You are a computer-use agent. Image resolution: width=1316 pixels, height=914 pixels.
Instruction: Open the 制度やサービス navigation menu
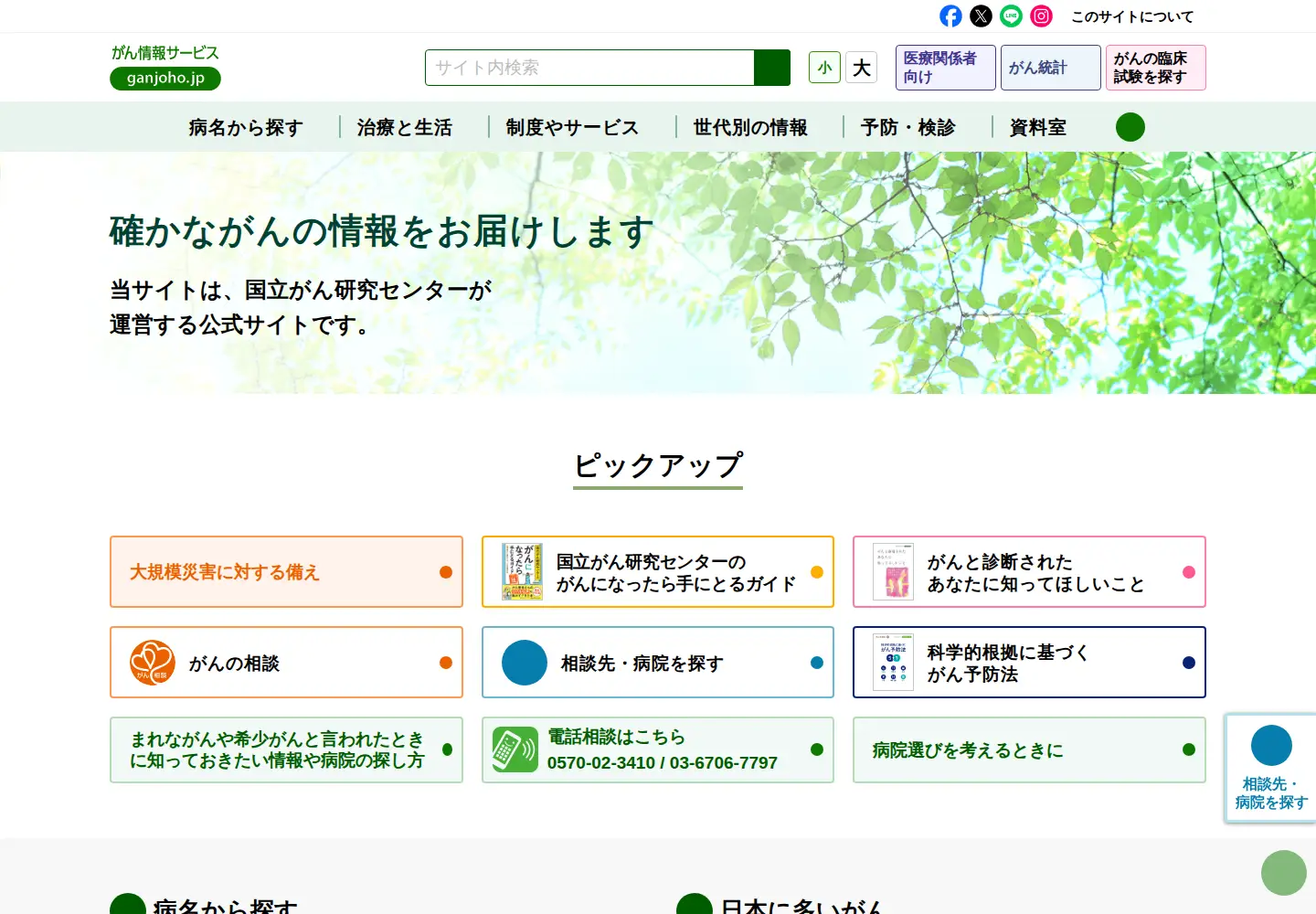572,127
